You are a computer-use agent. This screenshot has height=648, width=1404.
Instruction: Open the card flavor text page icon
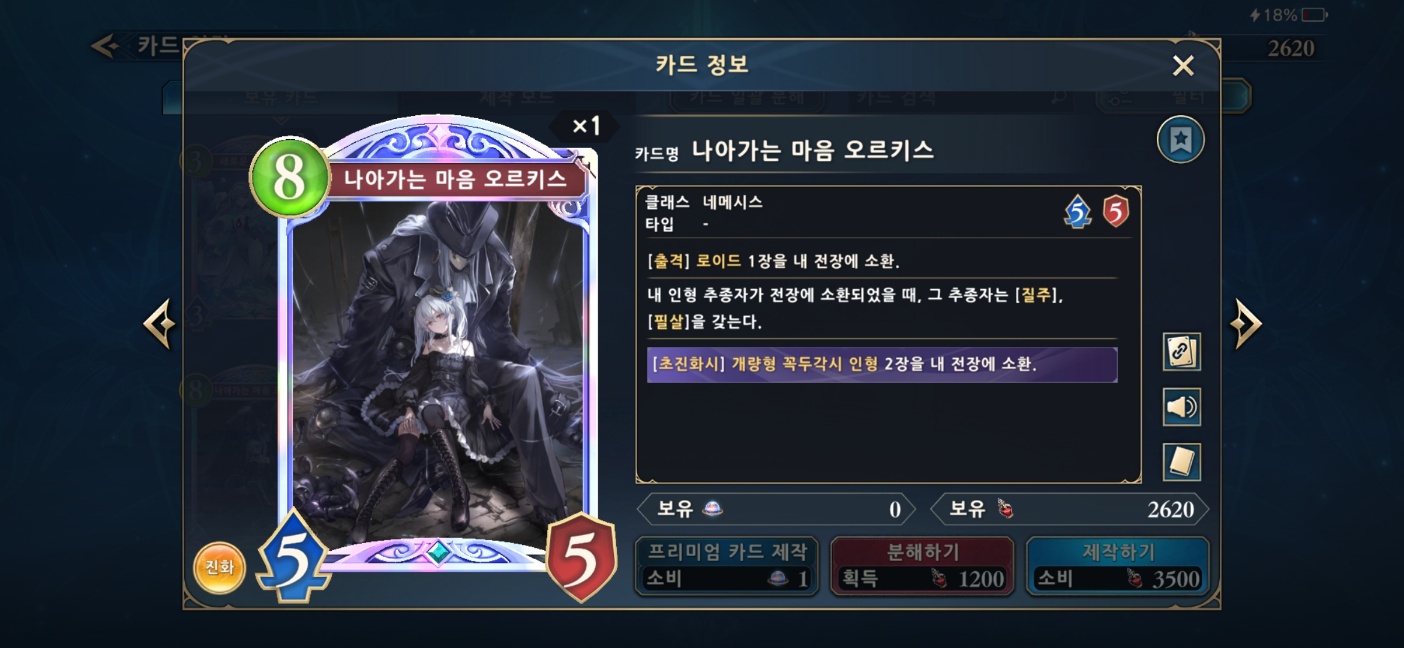click(1182, 462)
